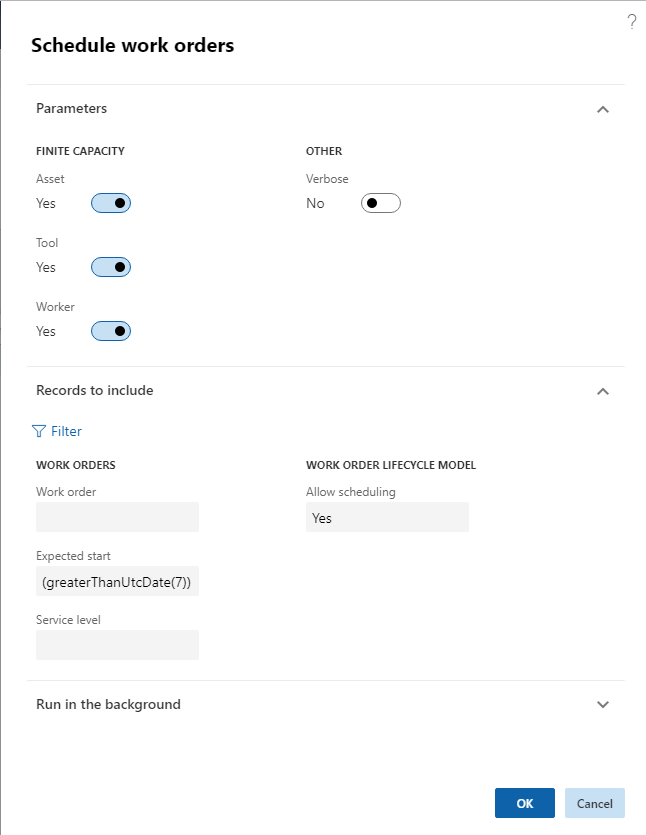Click the Worker label
The width and height of the screenshot is (646, 835).
[x=55, y=307]
